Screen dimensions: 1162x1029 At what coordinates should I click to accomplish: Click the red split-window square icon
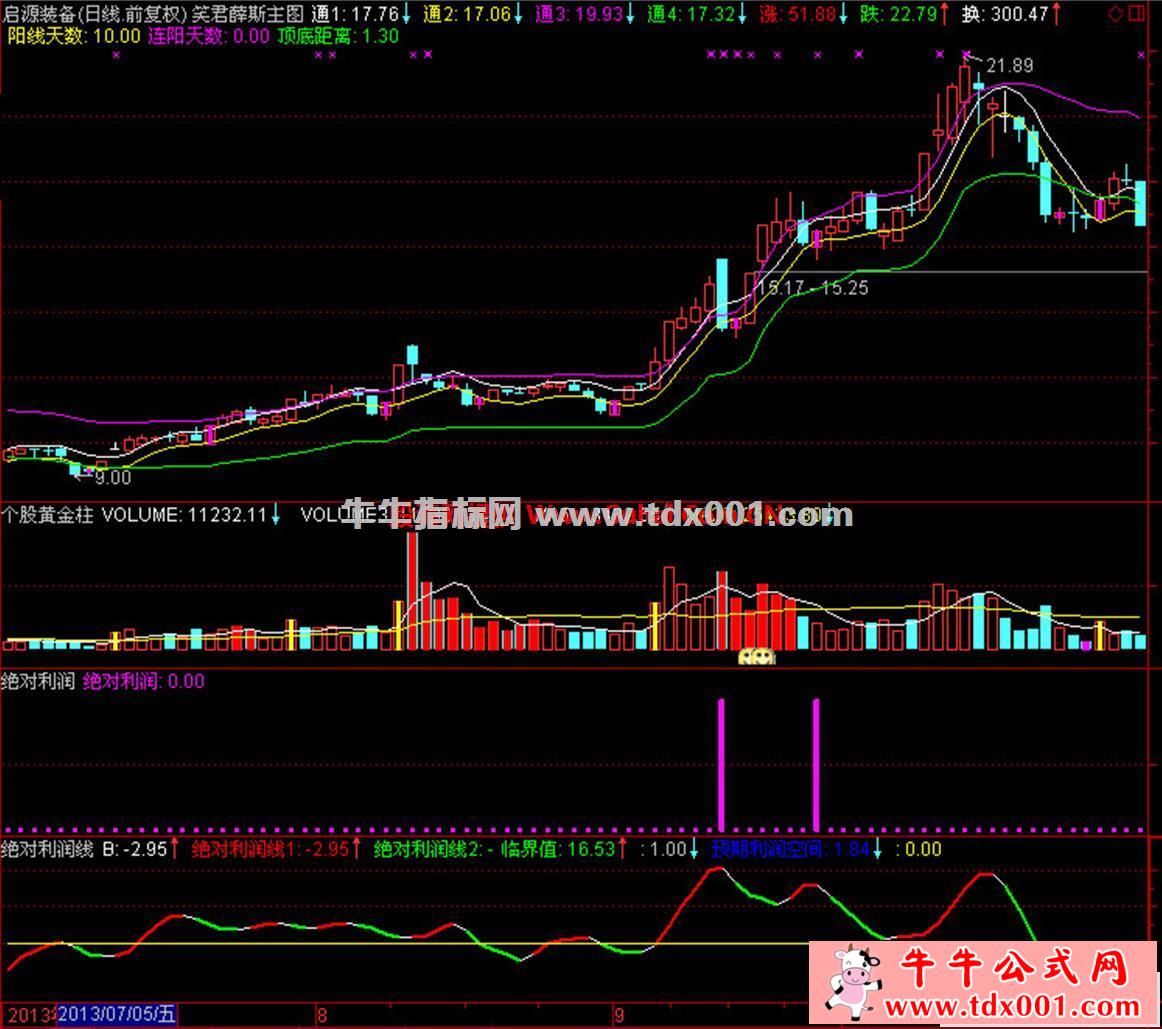[x=1136, y=14]
